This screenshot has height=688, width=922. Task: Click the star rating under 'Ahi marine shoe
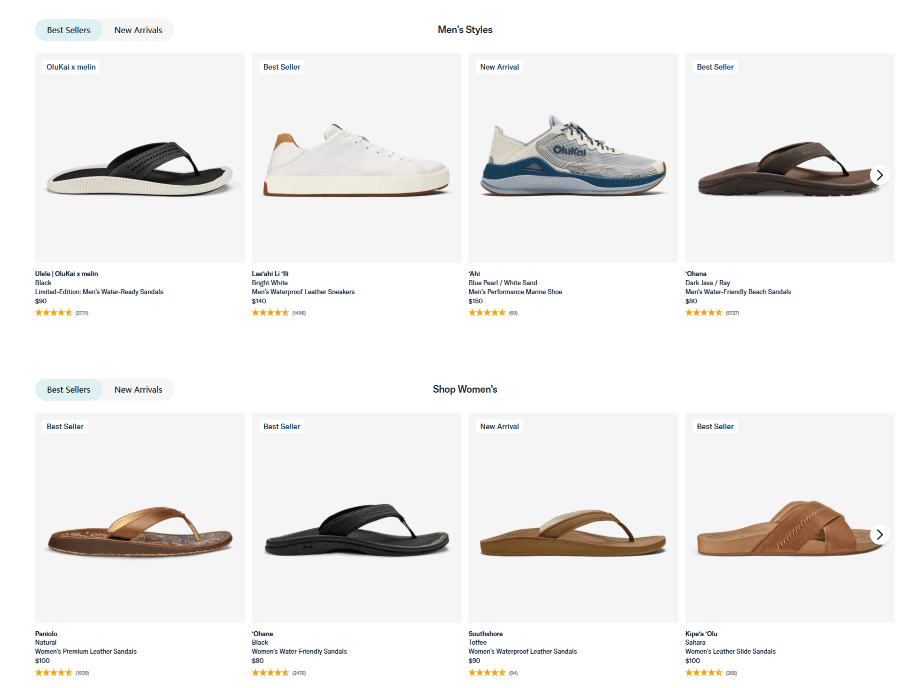(x=487, y=313)
